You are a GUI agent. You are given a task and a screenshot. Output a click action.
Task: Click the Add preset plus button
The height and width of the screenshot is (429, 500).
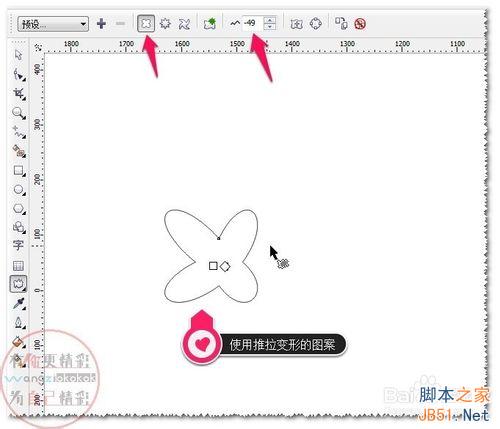pyautogui.click(x=101, y=24)
